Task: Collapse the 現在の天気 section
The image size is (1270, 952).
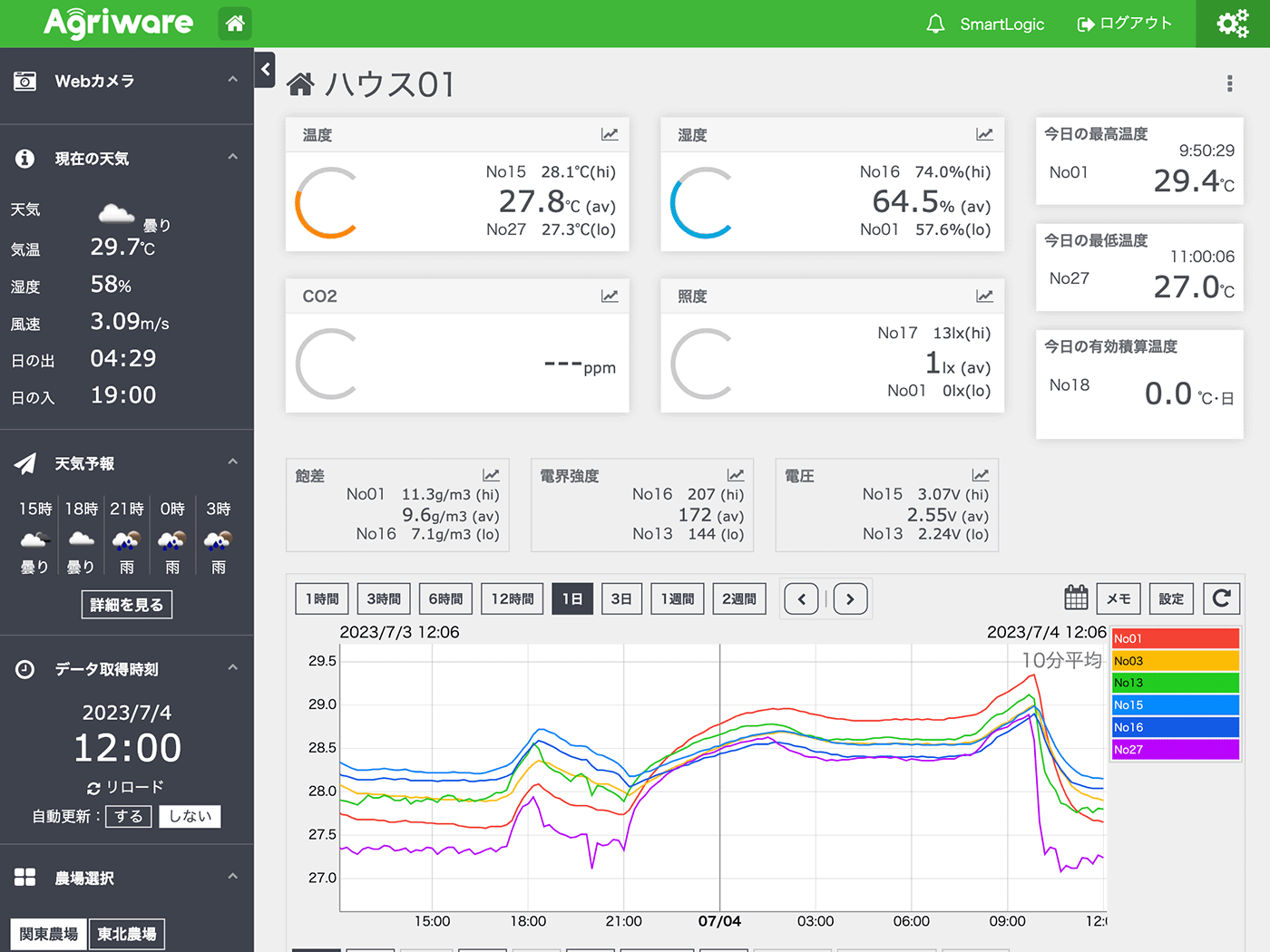Action: [233, 158]
